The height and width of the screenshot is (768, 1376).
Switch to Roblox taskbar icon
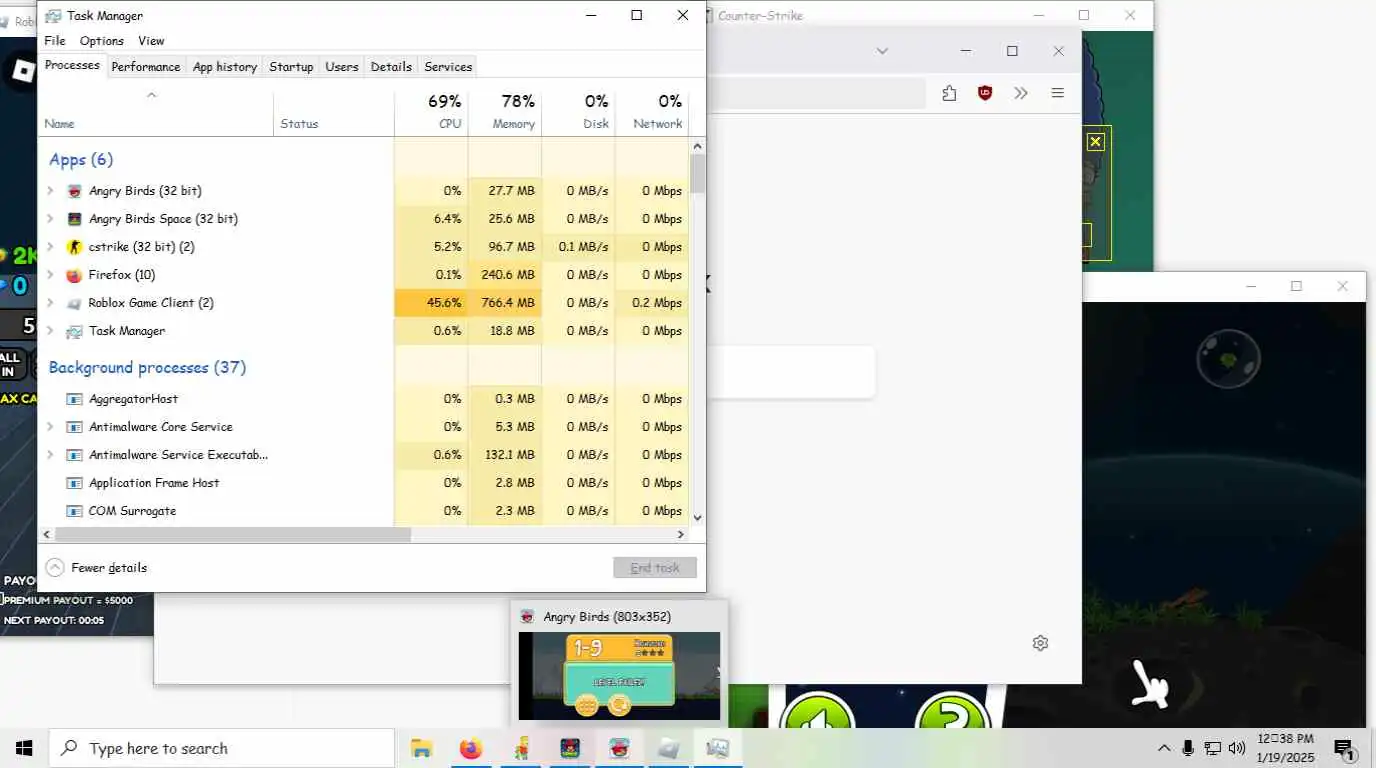coord(668,748)
